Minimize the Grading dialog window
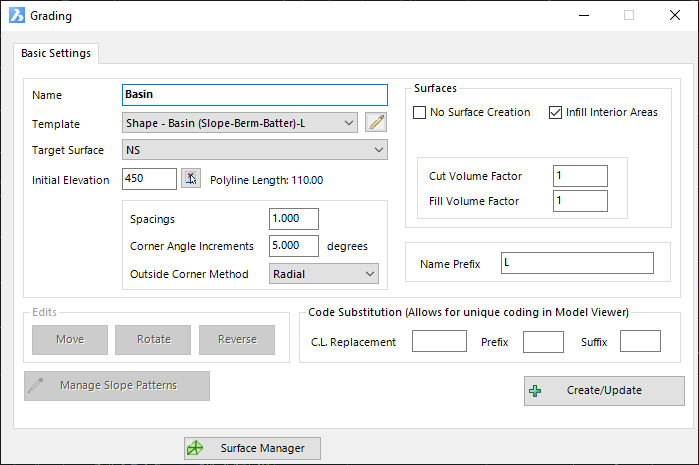Screen dimensions: 699x465 583,15
